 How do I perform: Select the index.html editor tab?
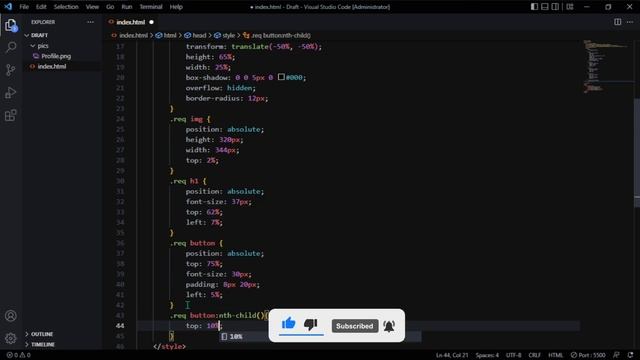[x=131, y=22]
